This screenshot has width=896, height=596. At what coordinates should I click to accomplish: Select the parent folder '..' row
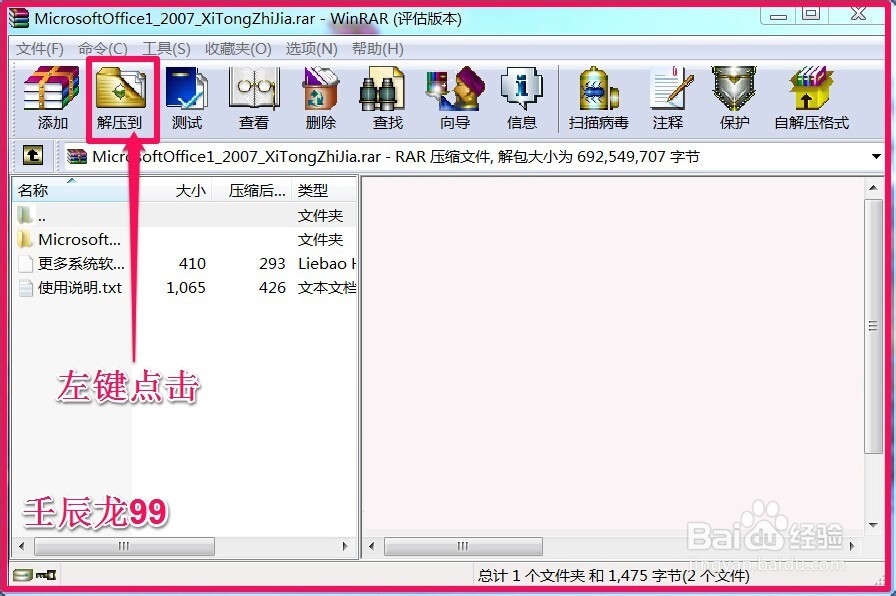(185, 215)
